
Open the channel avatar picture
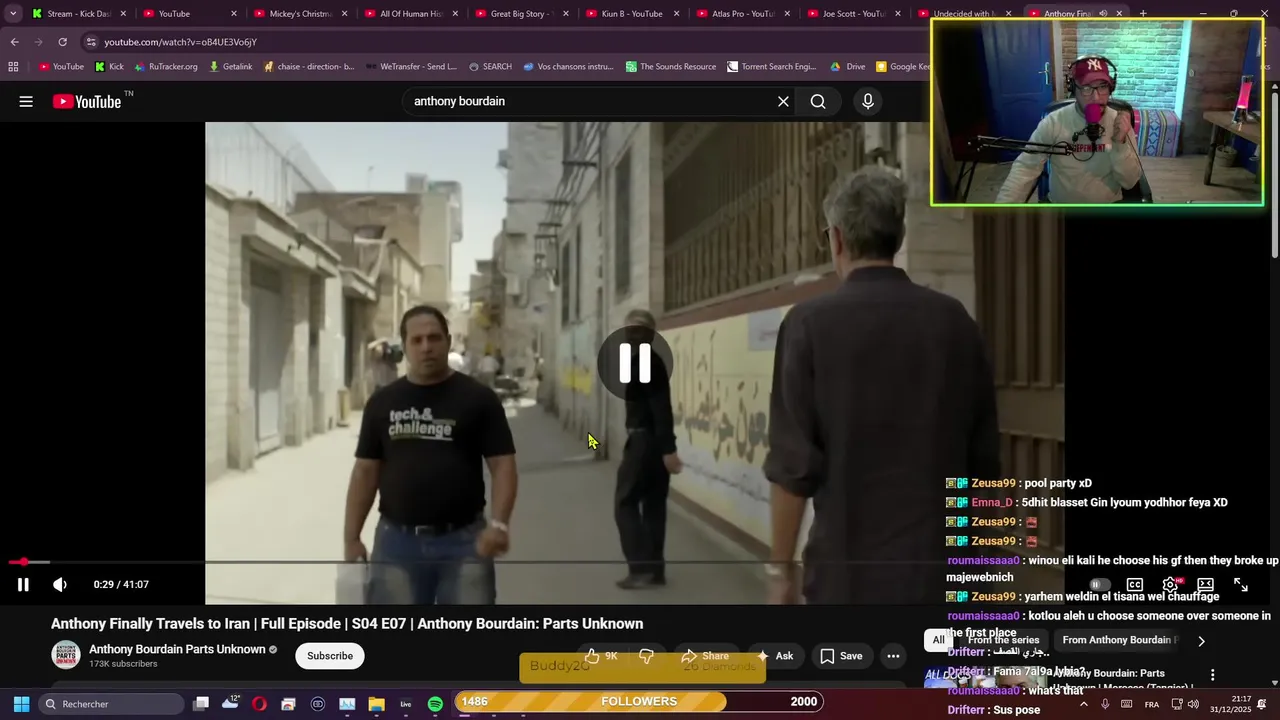[66, 655]
